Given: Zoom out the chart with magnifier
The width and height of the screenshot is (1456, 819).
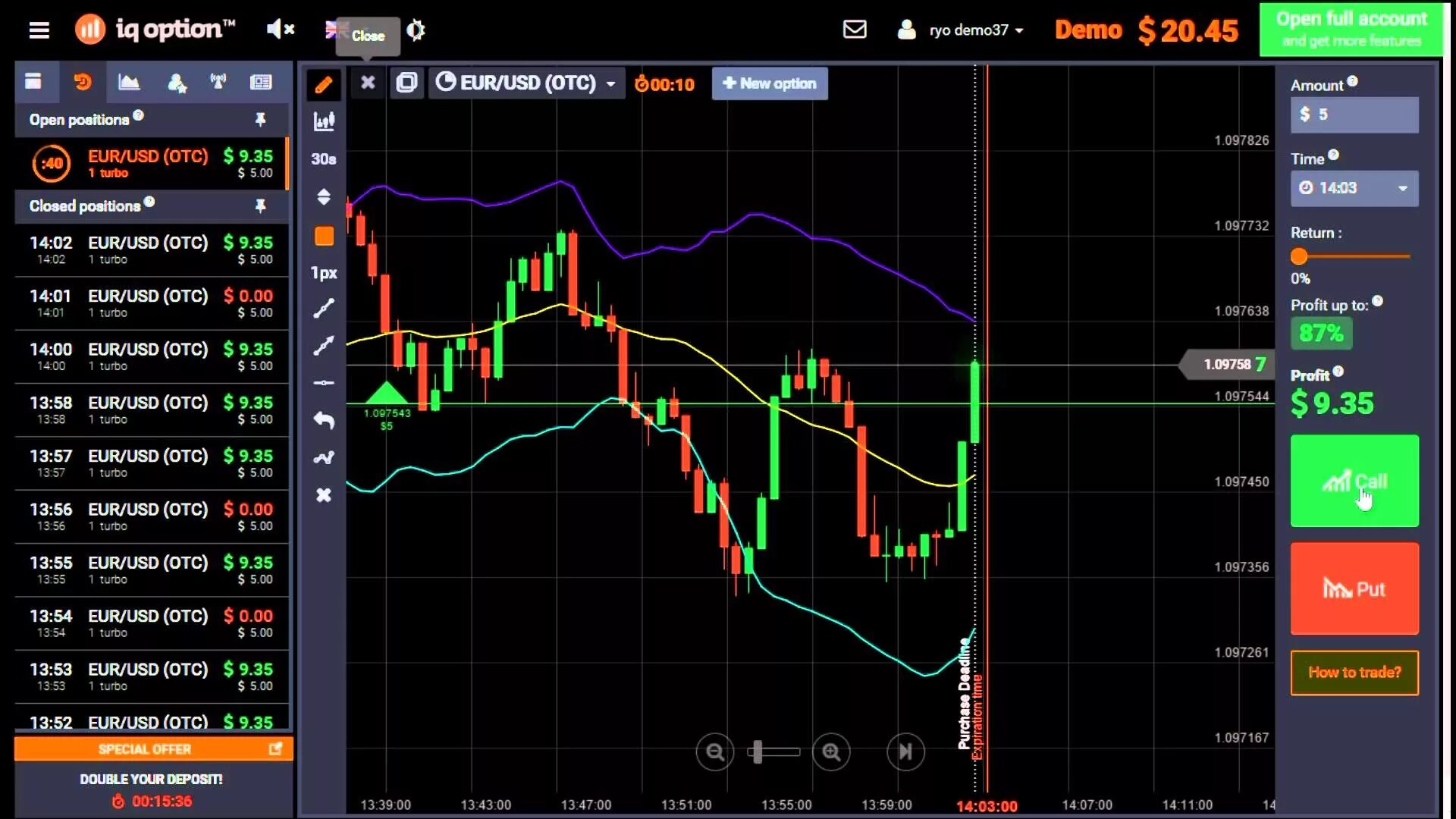Looking at the screenshot, I should pos(714,752).
